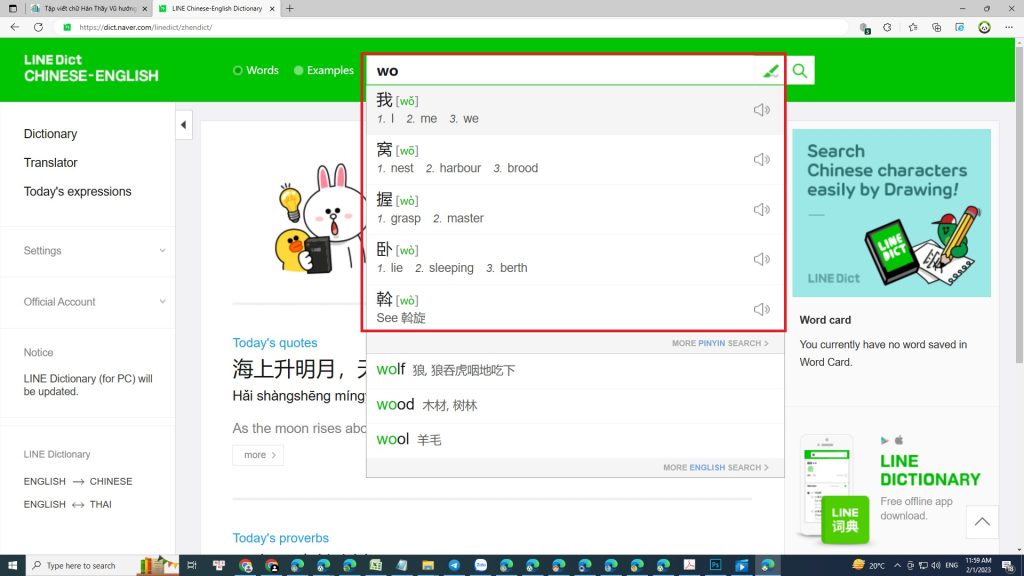The width and height of the screenshot is (1024, 576).
Task: Open the tracking prevention shield icon
Action: (865, 27)
